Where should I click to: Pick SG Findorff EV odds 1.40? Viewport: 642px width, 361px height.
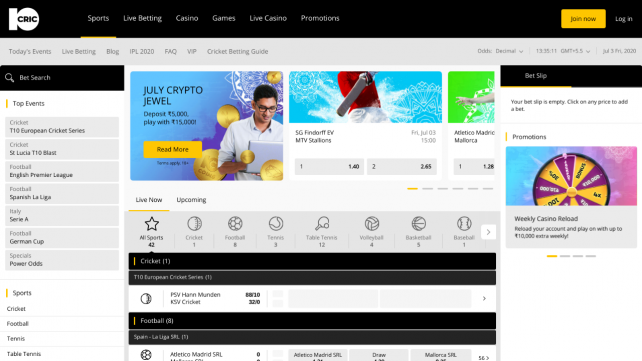[x=329, y=167]
